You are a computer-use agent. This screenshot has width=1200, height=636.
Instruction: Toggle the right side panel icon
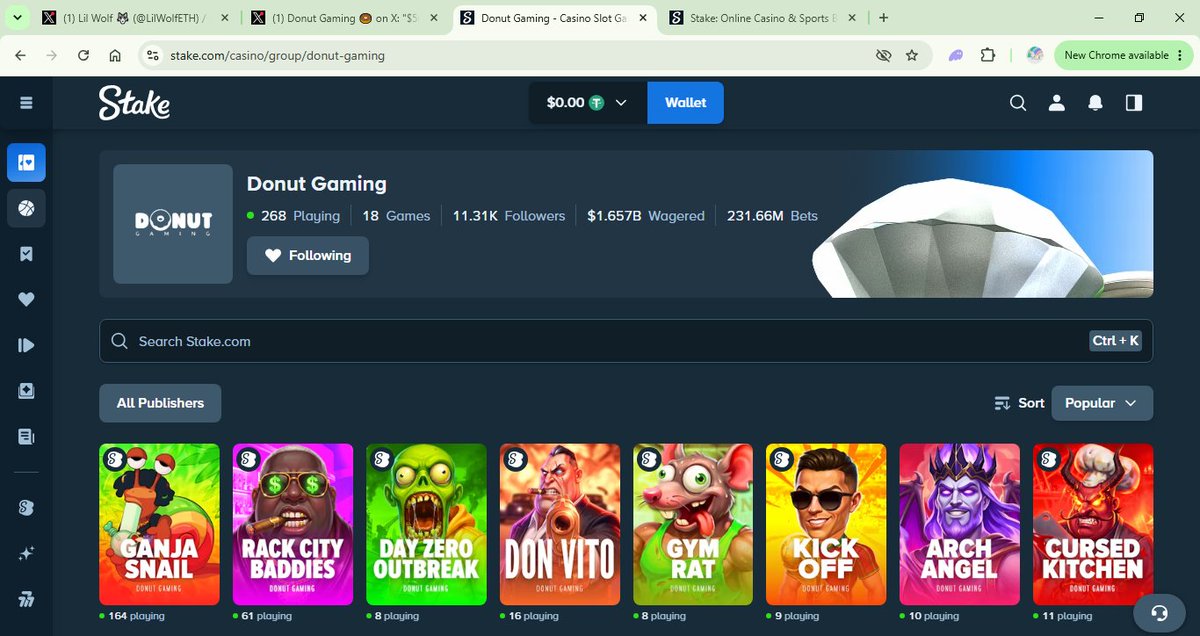(x=1133, y=102)
